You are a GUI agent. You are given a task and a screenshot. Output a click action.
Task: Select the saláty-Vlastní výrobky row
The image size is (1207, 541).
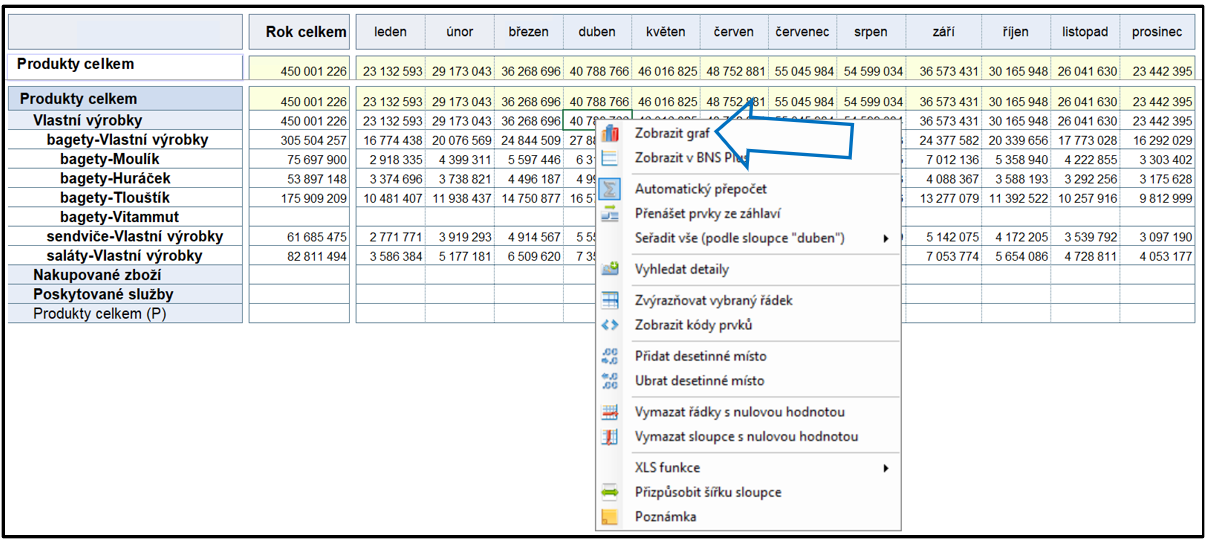click(126, 256)
